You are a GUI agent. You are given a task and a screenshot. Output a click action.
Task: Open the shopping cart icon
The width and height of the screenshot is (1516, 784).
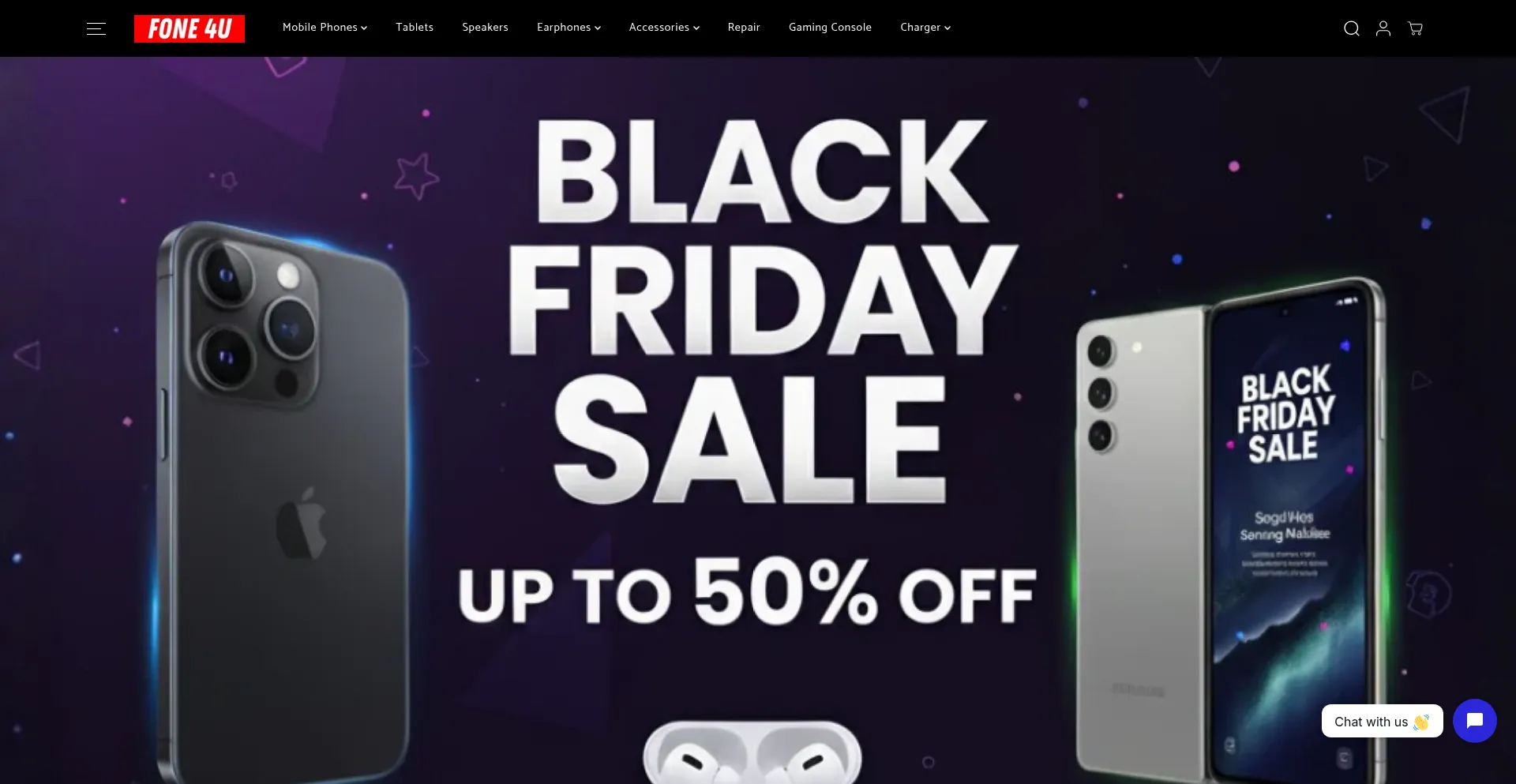pyautogui.click(x=1415, y=28)
